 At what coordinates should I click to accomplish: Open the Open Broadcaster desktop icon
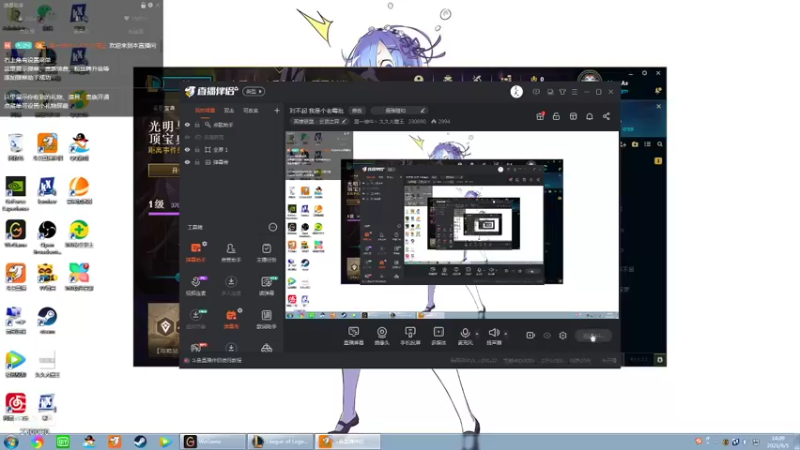[x=47, y=237]
